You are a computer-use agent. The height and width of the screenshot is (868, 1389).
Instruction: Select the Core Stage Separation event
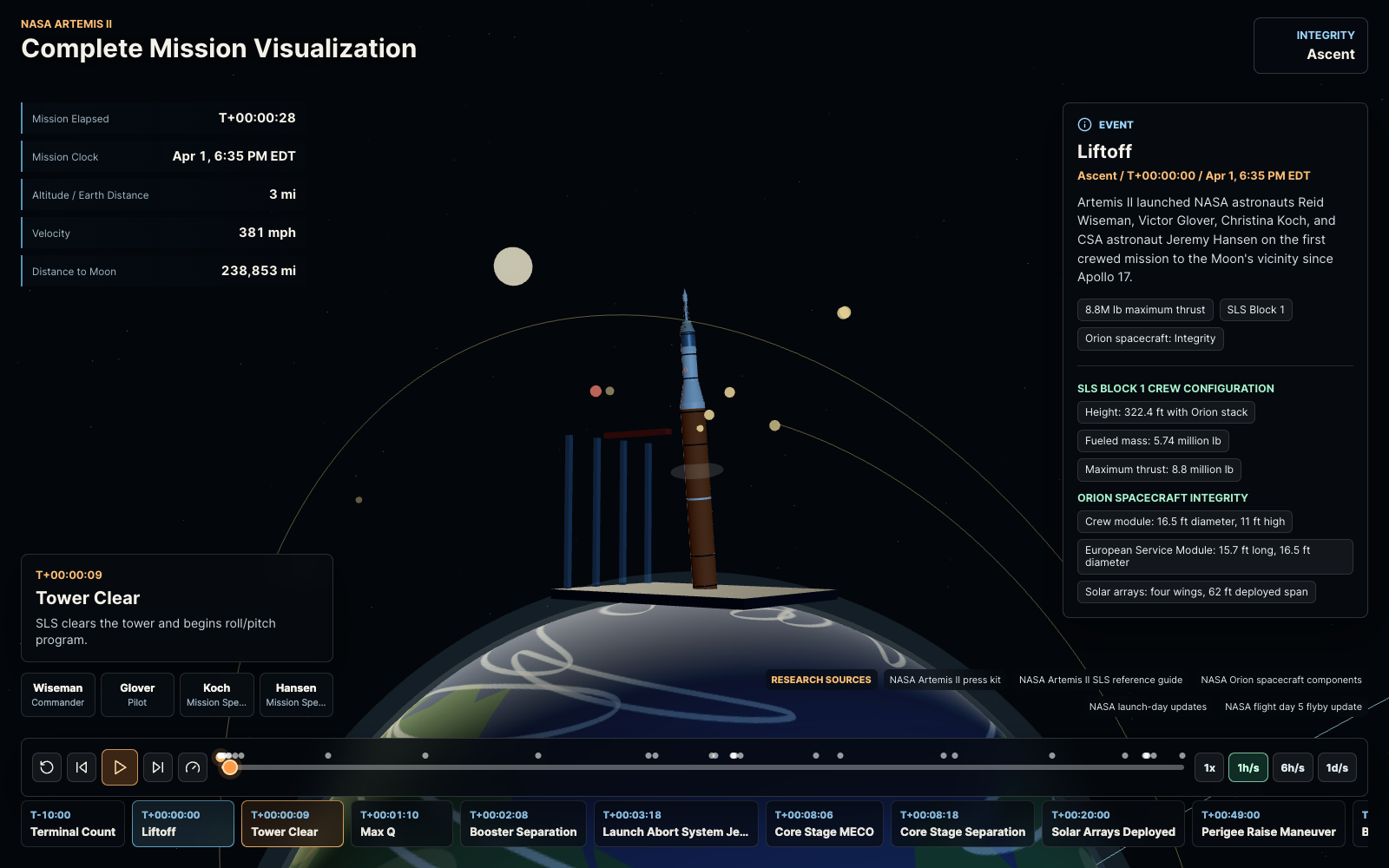pyautogui.click(x=963, y=823)
